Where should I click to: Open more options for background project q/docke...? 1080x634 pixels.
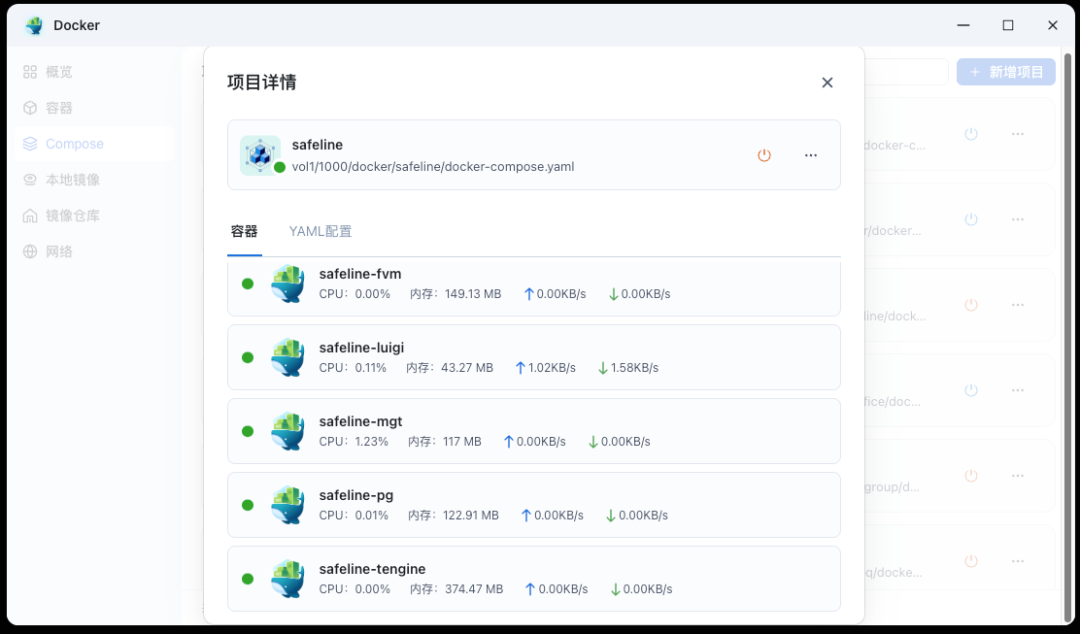coord(1018,561)
